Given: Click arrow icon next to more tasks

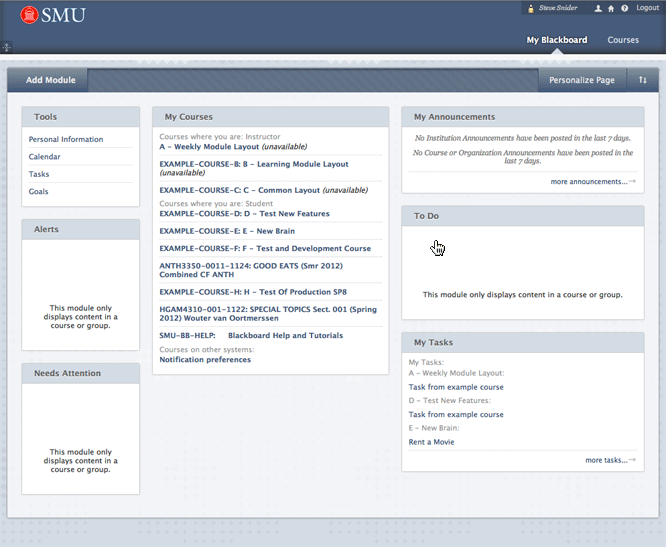Looking at the screenshot, I should (x=633, y=460).
